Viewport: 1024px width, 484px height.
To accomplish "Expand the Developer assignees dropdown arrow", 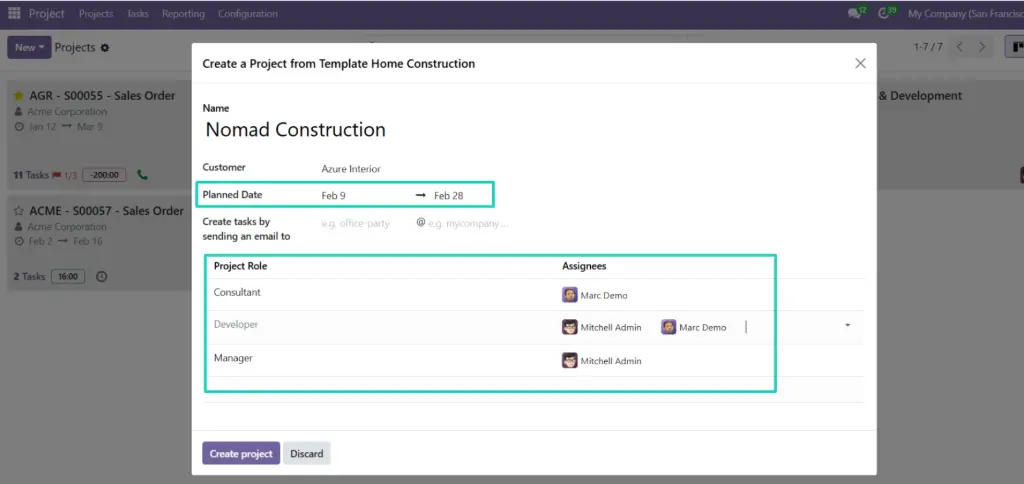I will (848, 325).
